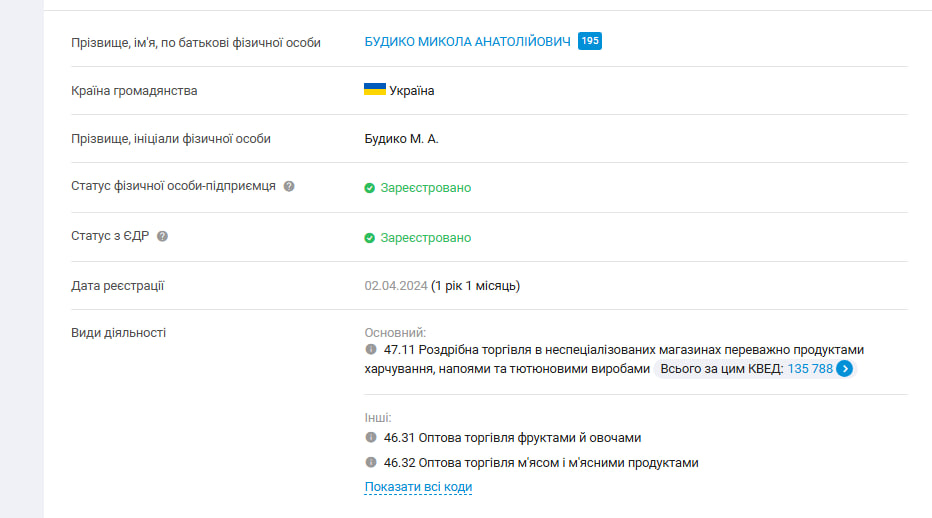Click the Ukraine flag icon
The image size is (932, 518).
pyautogui.click(x=375, y=90)
